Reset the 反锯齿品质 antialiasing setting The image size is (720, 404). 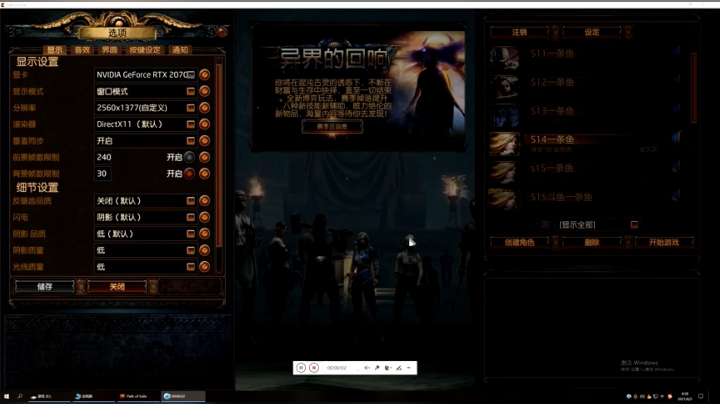pos(205,201)
